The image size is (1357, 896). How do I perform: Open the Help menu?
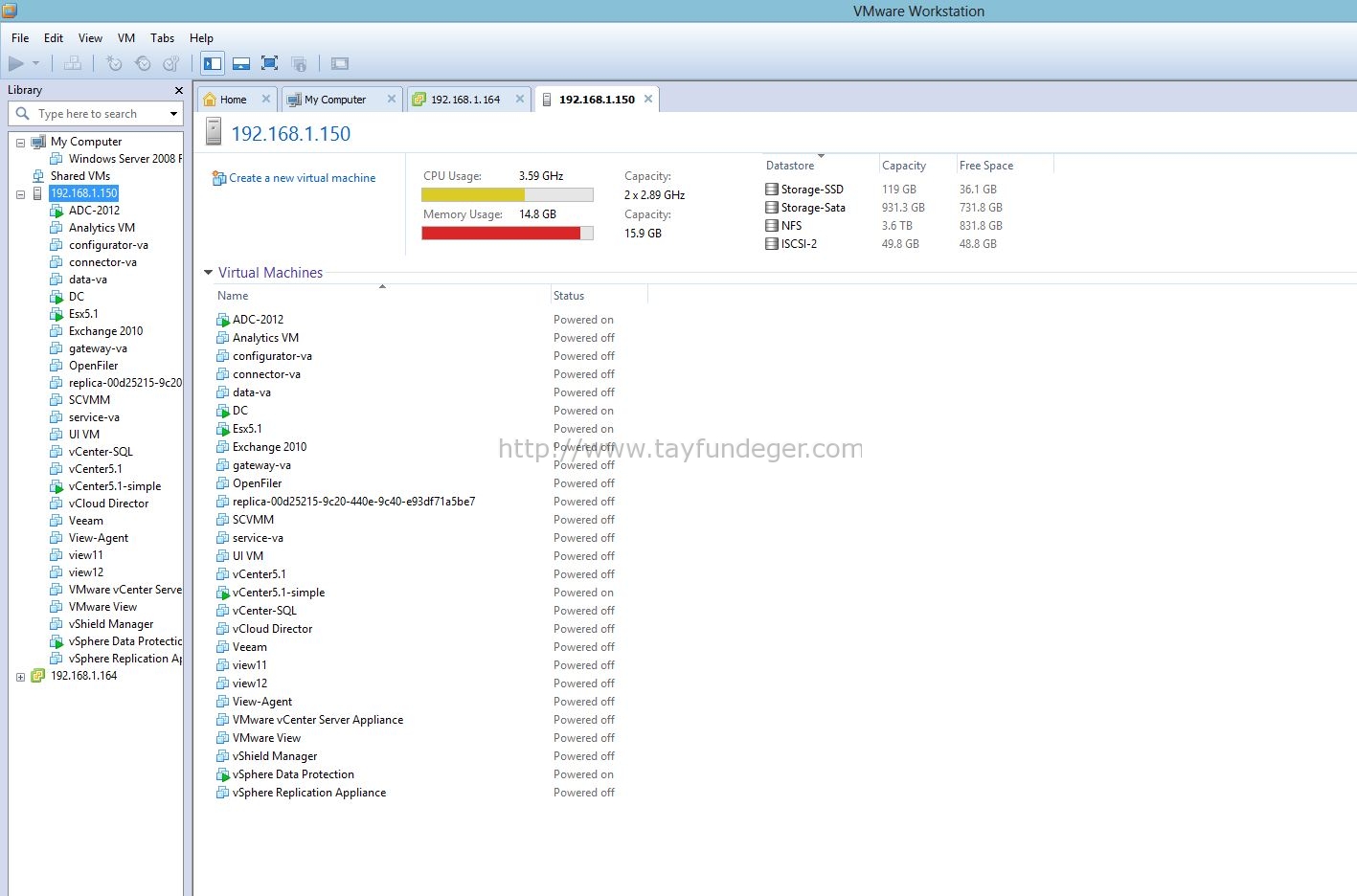[x=201, y=38]
